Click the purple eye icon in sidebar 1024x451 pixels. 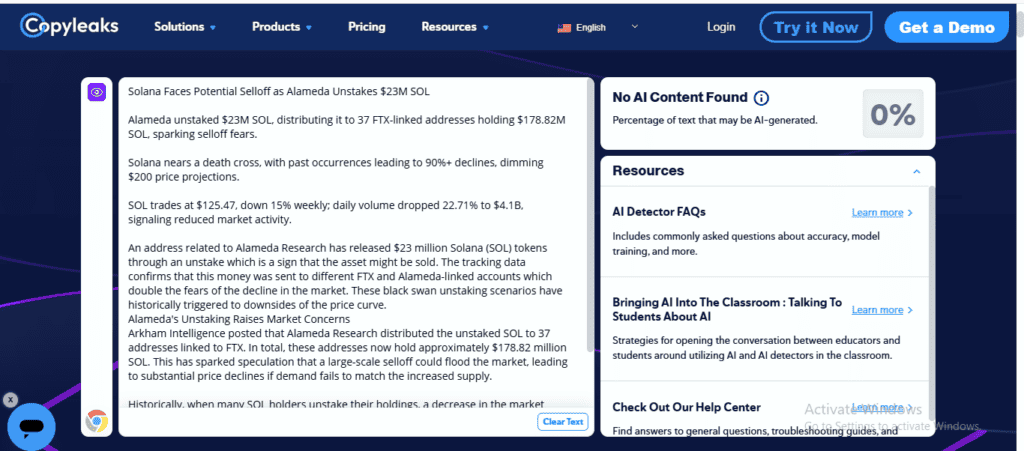click(97, 92)
